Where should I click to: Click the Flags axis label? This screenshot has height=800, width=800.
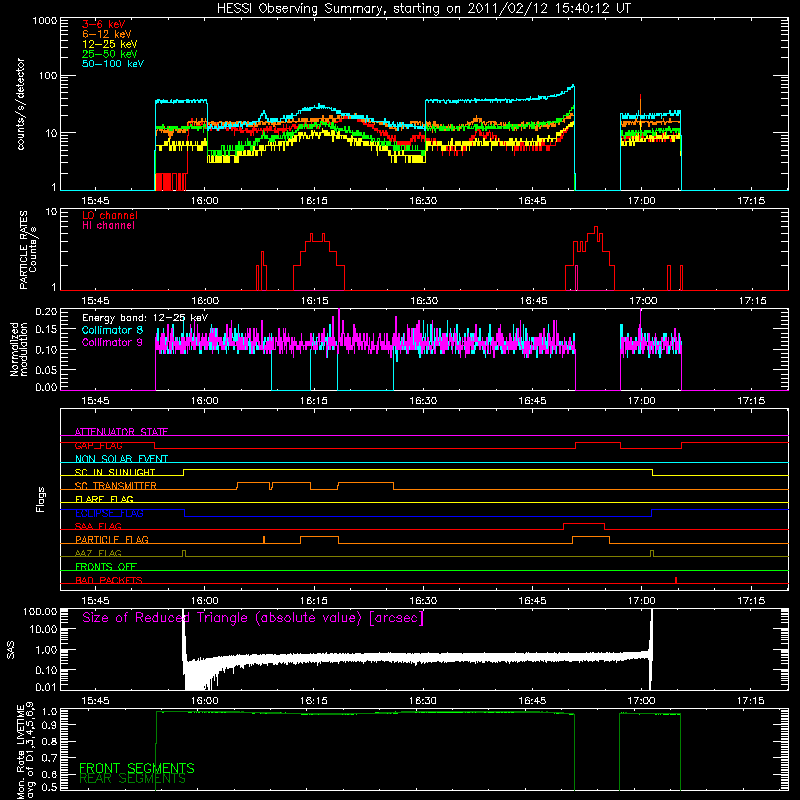41,499
